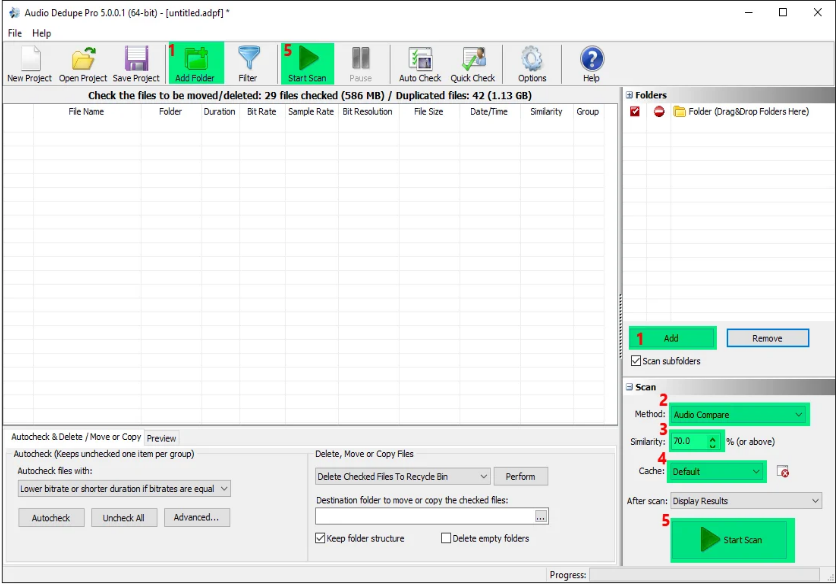836x584 pixels.
Task: Toggle the red checkbox in Folders row
Action: point(634,111)
